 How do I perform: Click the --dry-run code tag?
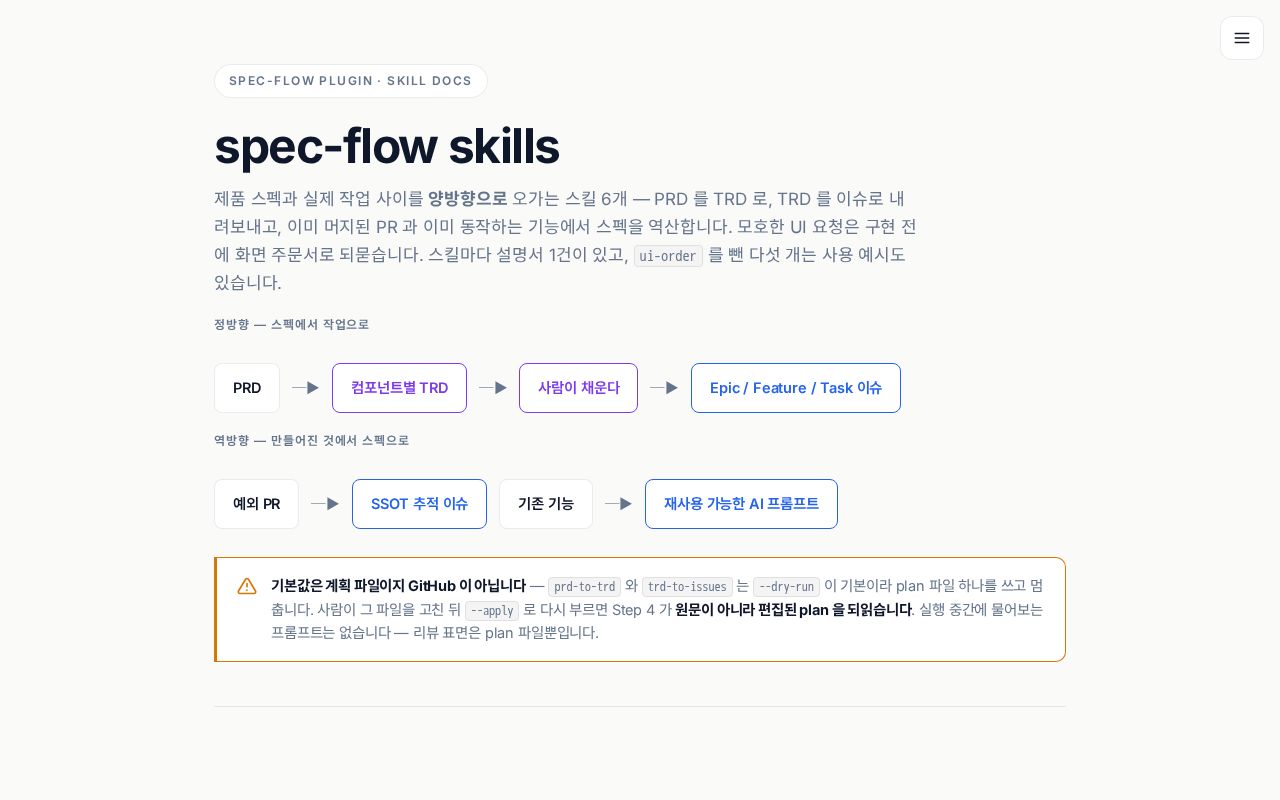[786, 587]
